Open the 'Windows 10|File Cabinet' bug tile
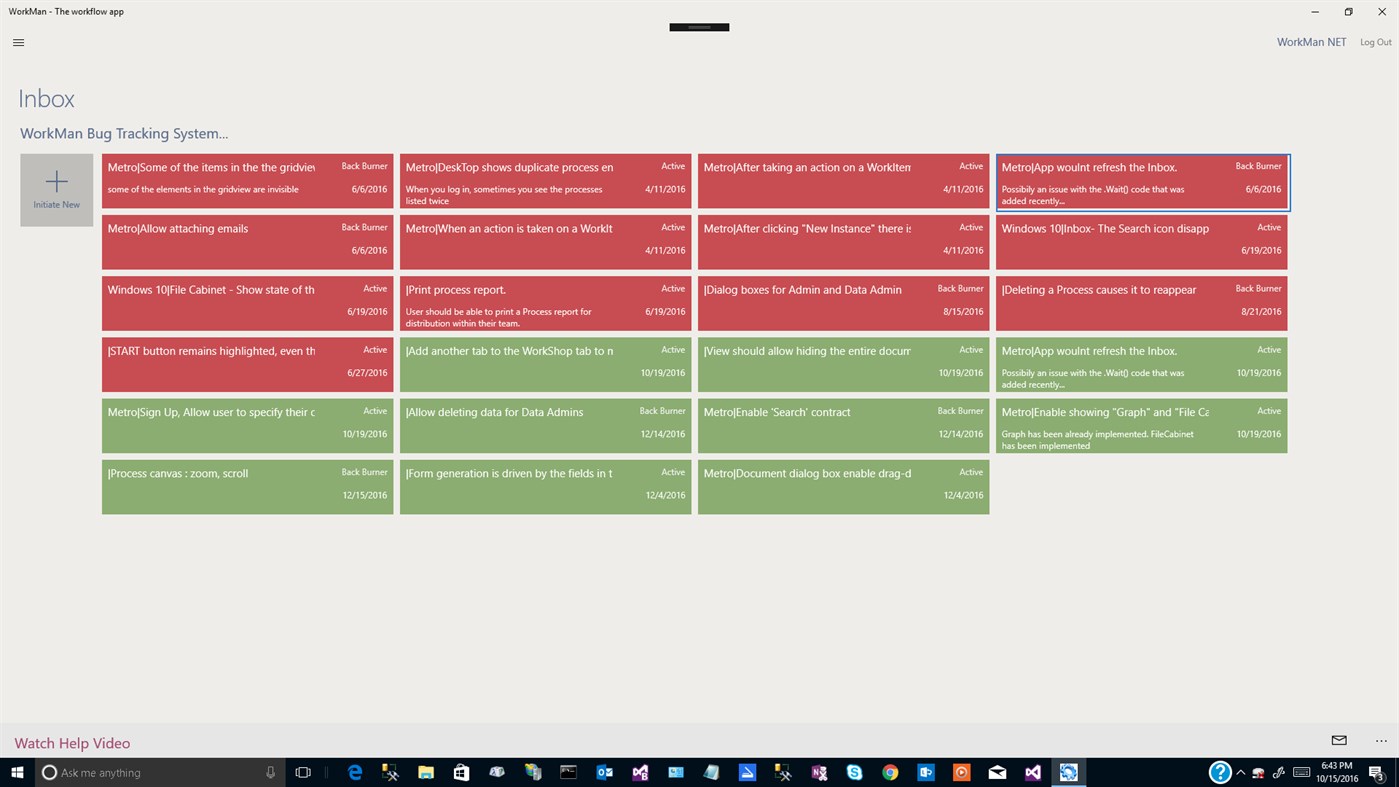 (x=247, y=303)
